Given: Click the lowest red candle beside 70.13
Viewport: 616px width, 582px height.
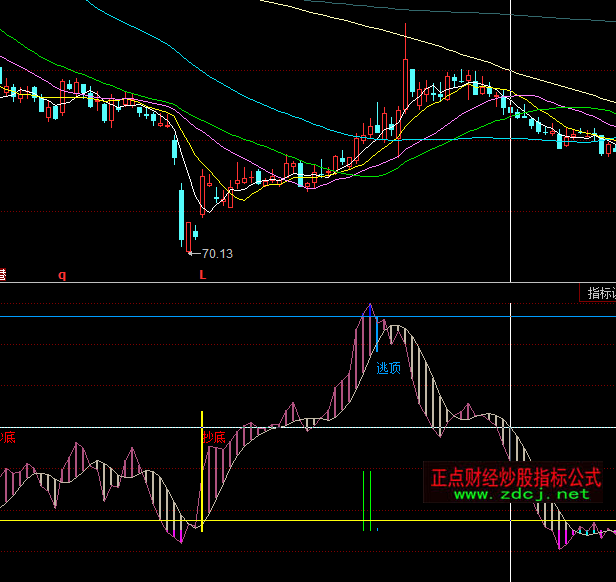Looking at the screenshot, I should click(x=190, y=237).
